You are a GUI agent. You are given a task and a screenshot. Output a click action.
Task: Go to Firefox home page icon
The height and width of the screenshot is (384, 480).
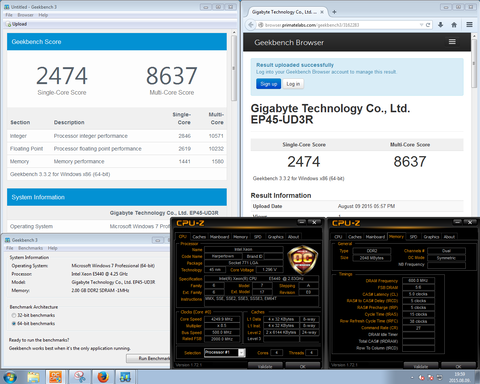coord(454,25)
